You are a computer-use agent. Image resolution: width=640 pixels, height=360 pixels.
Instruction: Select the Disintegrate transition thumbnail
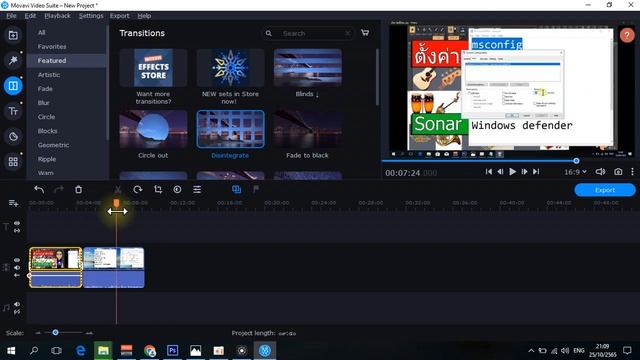coord(231,129)
